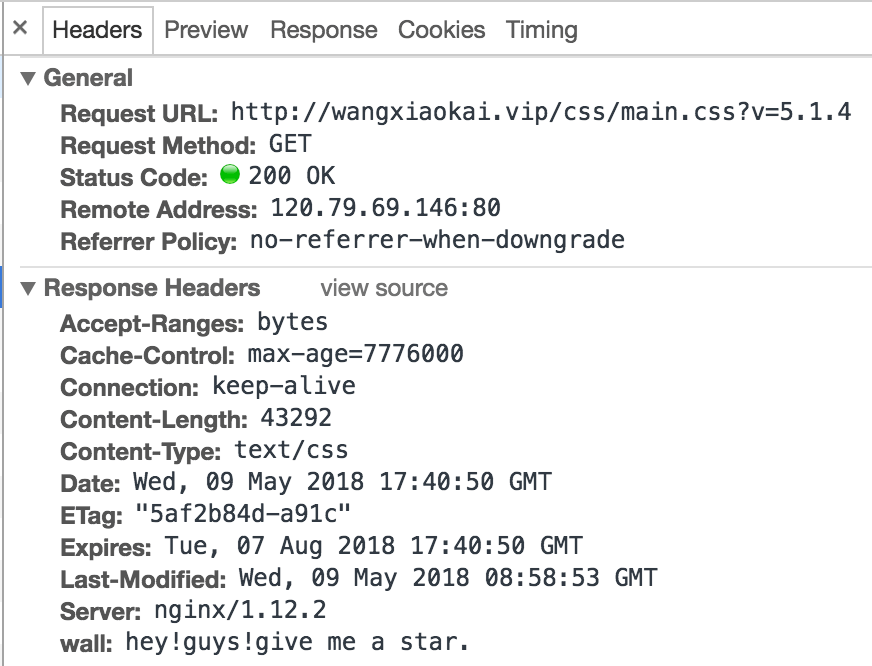Click the ETag header value
872x666 pixels.
coord(243,514)
